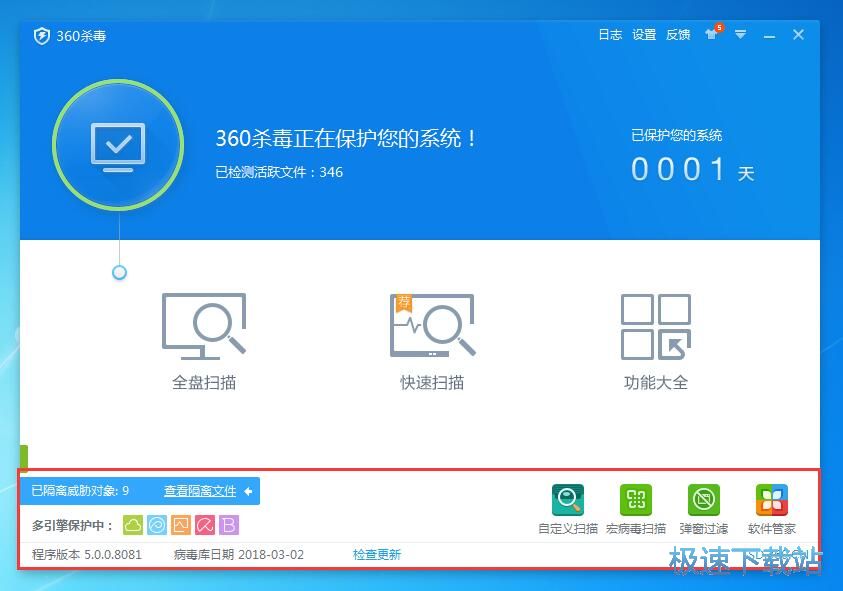Click 检查更新 to check updates
843x591 pixels.
pos(377,554)
